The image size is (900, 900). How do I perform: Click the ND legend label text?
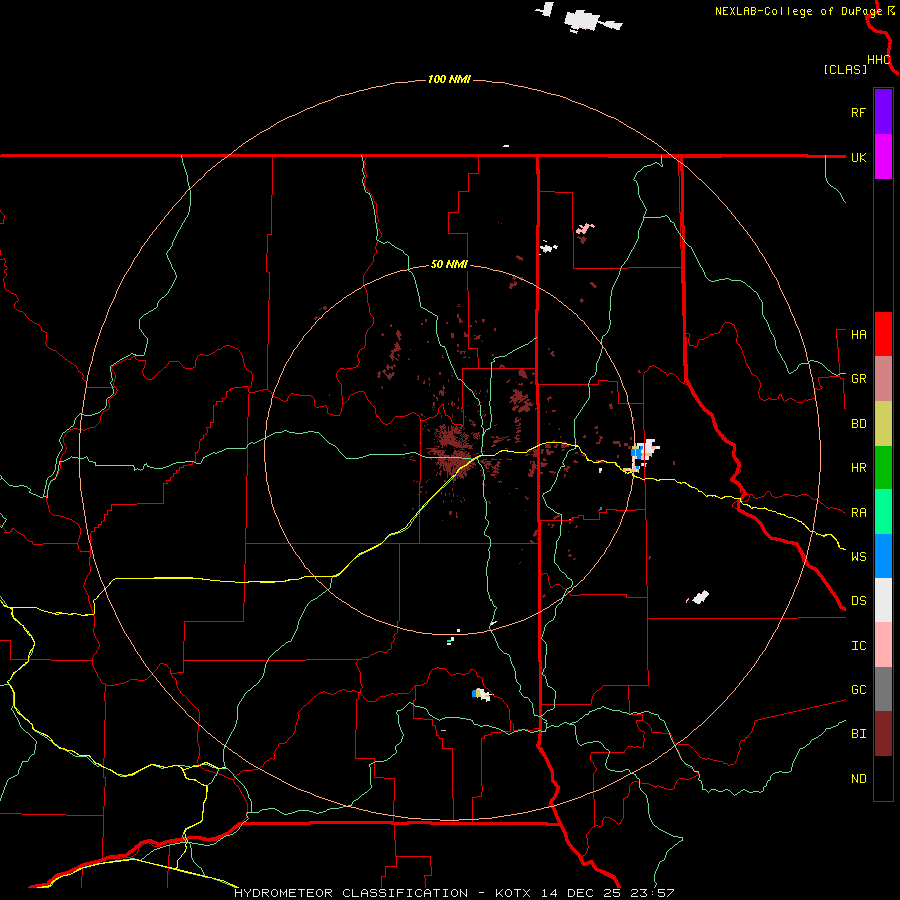coord(858,779)
